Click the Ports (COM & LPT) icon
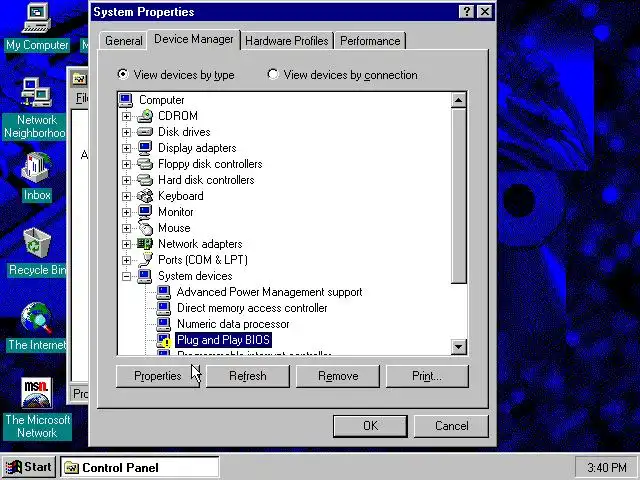Viewport: 640px width, 480px height. [145, 260]
